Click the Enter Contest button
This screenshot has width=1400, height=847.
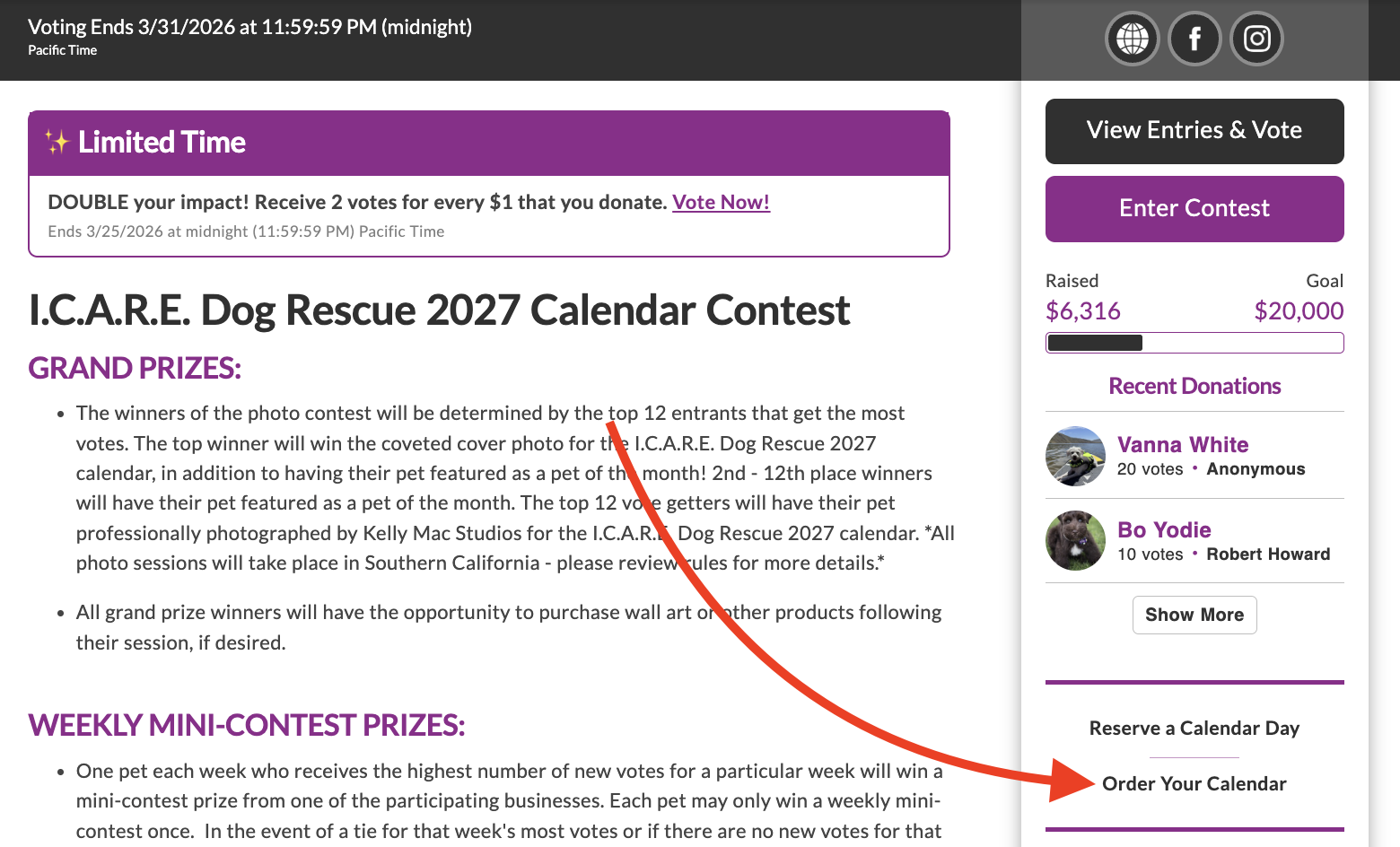click(1194, 209)
